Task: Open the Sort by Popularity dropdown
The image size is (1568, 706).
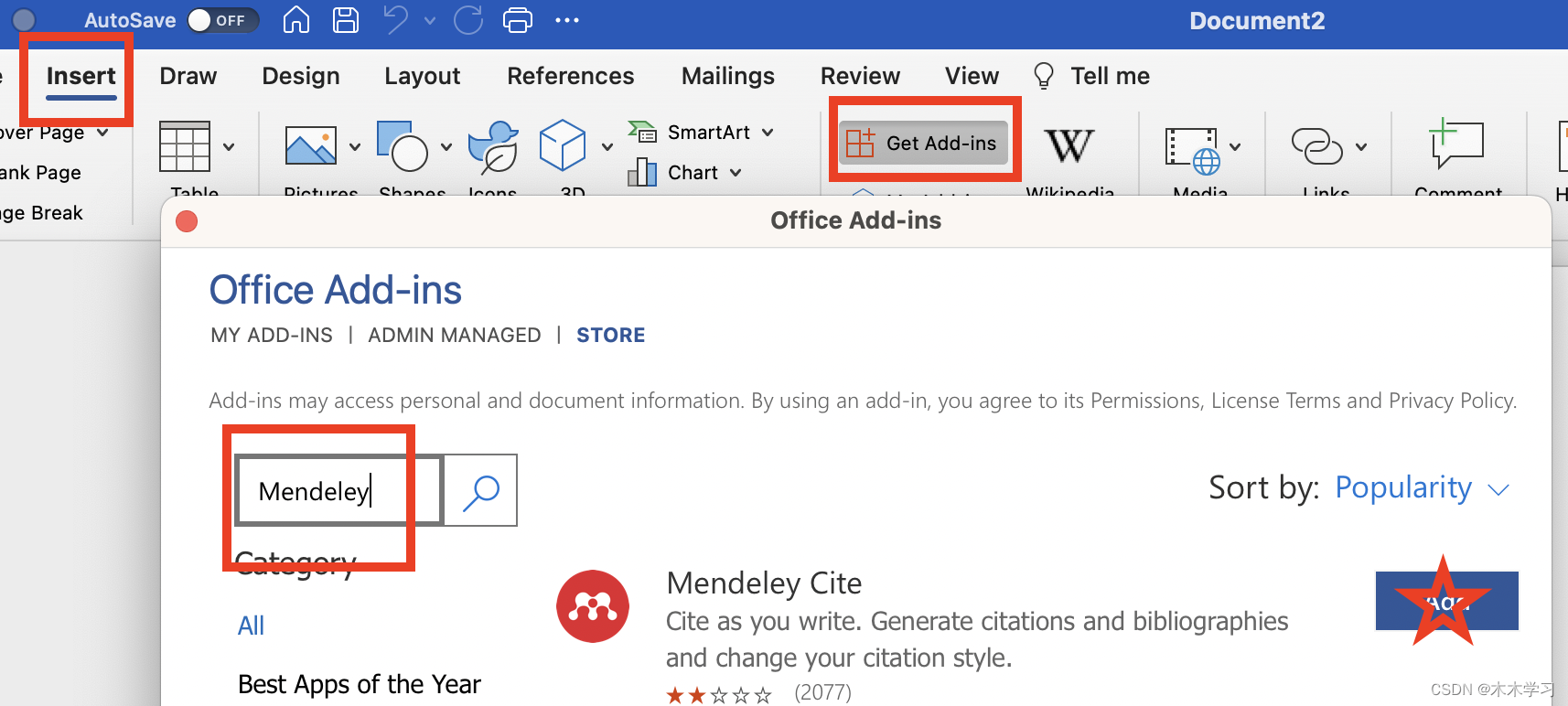Action: pos(1421,487)
